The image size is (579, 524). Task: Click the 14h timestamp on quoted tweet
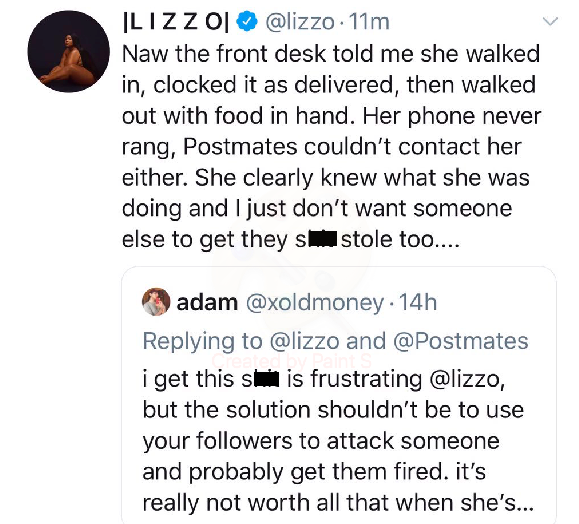pyautogui.click(x=418, y=303)
